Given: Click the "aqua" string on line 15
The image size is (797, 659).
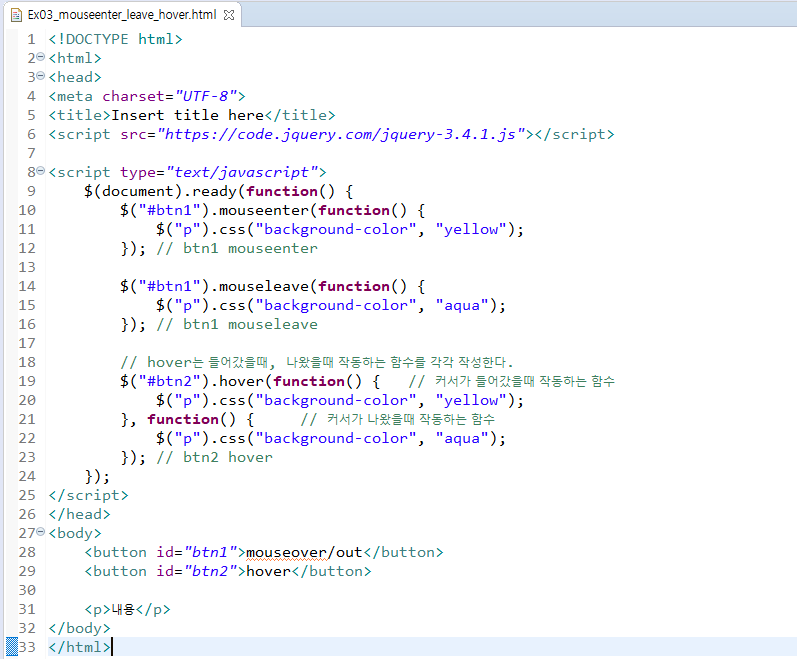Looking at the screenshot, I should [462, 305].
